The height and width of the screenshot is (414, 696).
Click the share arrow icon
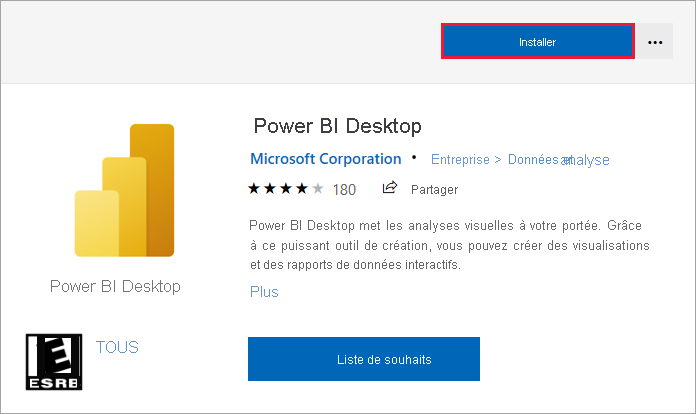(390, 188)
